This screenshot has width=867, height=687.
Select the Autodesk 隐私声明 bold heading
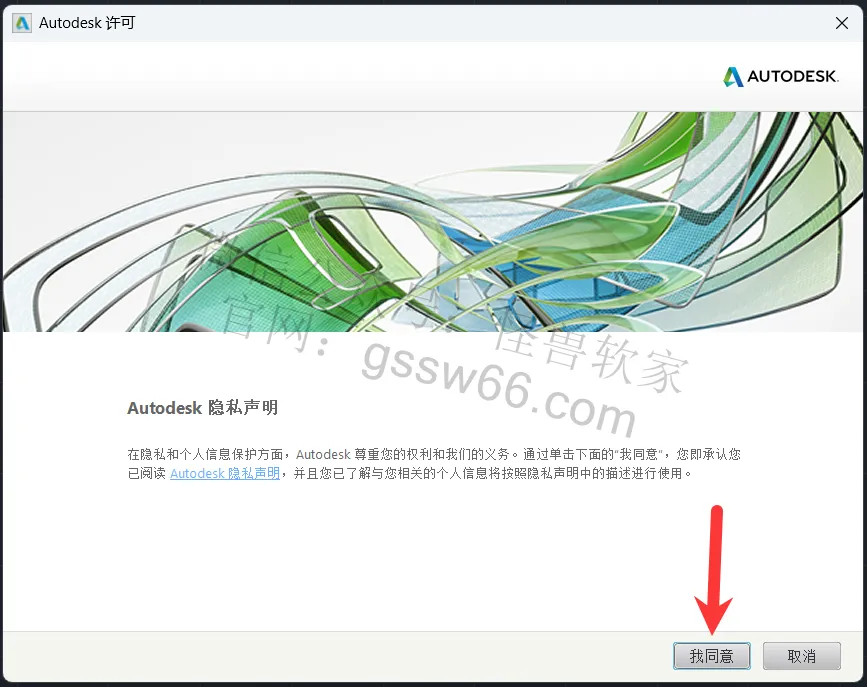[202, 408]
